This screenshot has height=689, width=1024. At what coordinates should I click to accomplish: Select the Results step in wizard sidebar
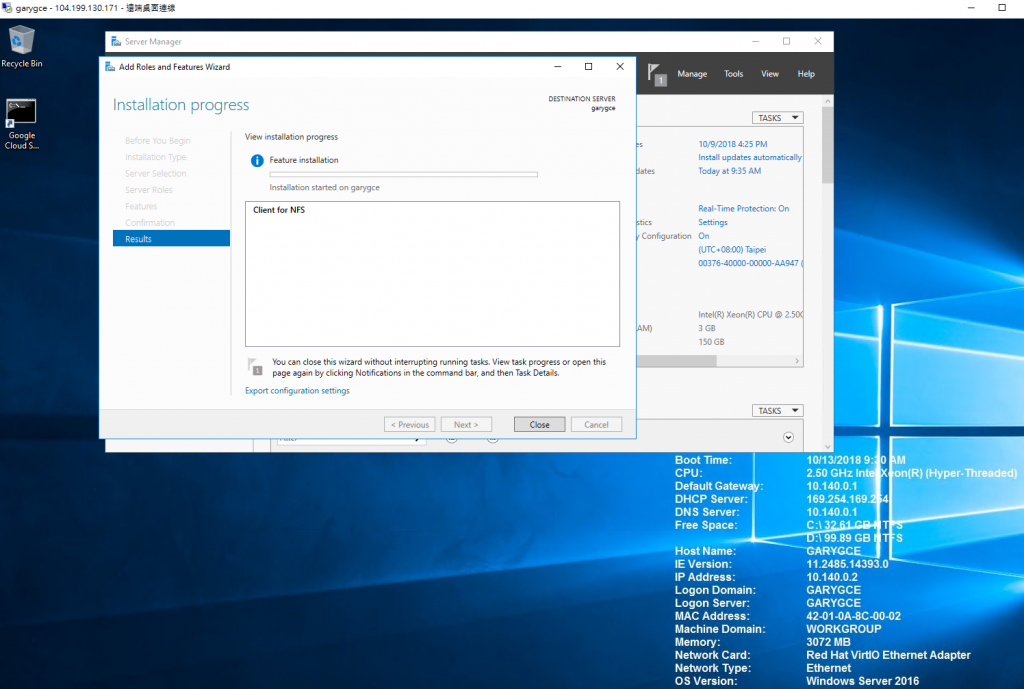[171, 238]
